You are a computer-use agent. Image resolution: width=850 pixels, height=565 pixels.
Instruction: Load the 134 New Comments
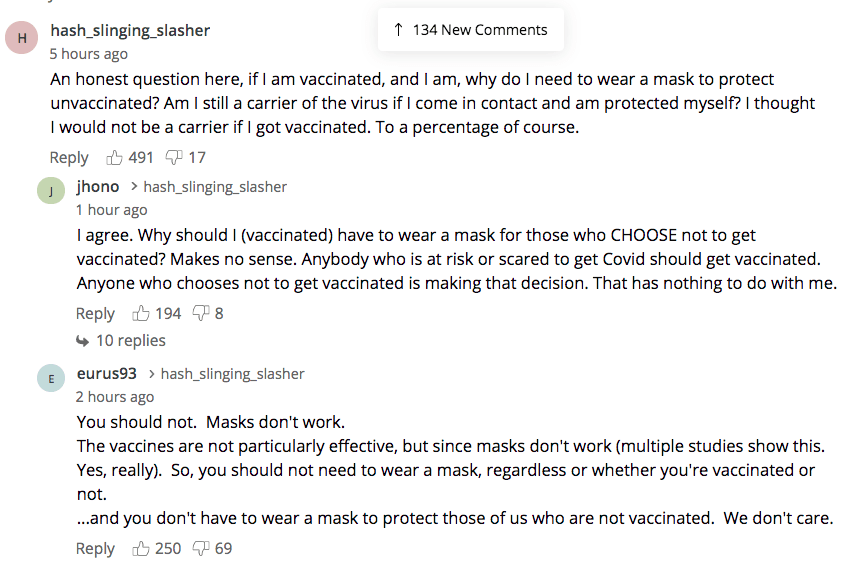tap(471, 30)
